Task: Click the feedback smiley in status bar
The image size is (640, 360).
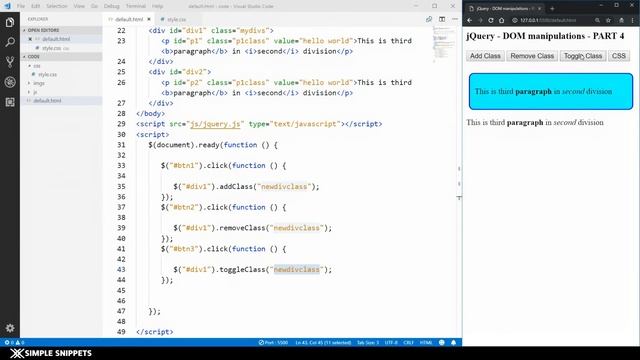Action: click(x=442, y=342)
